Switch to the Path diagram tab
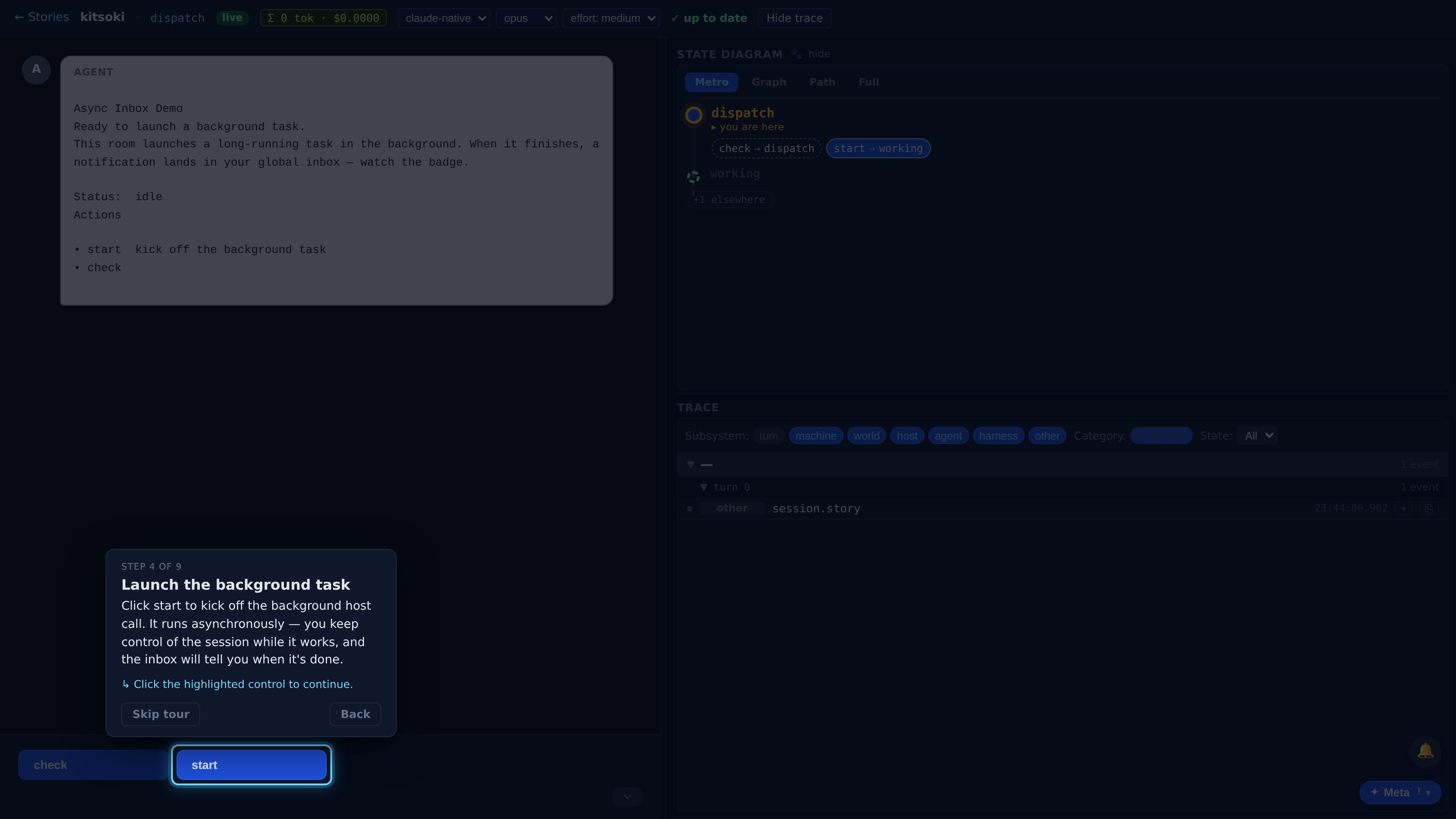 point(822,82)
